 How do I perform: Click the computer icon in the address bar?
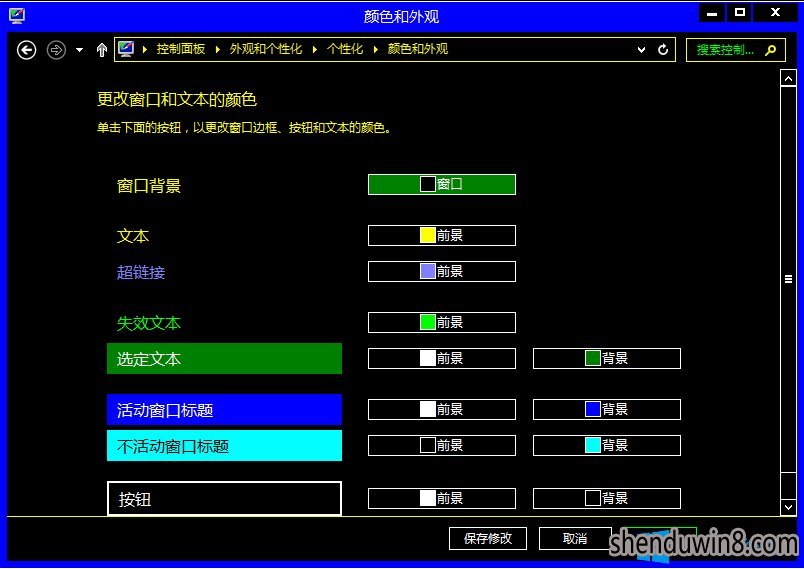(126, 49)
